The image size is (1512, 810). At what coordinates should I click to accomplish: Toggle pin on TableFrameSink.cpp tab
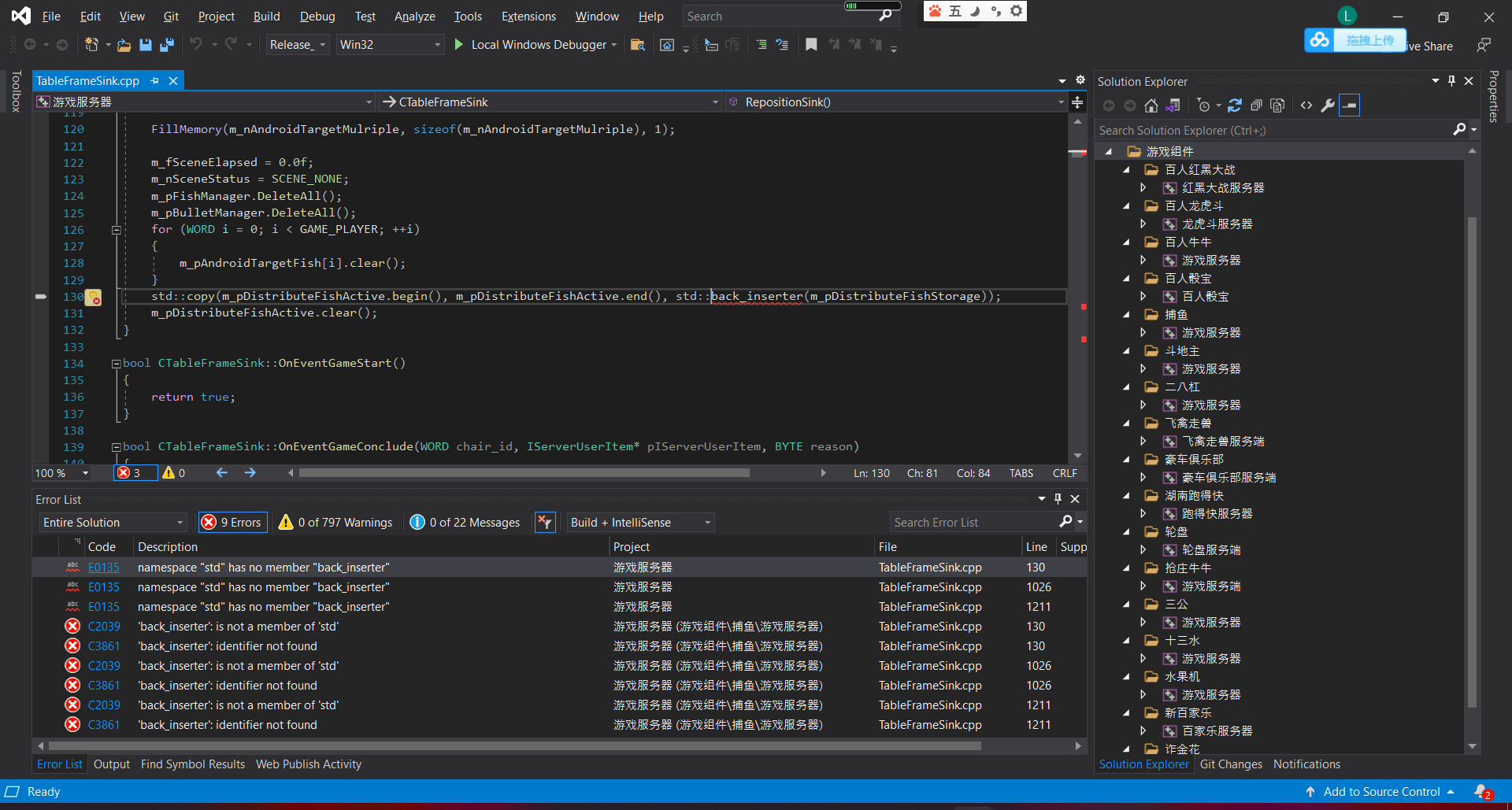(x=155, y=80)
